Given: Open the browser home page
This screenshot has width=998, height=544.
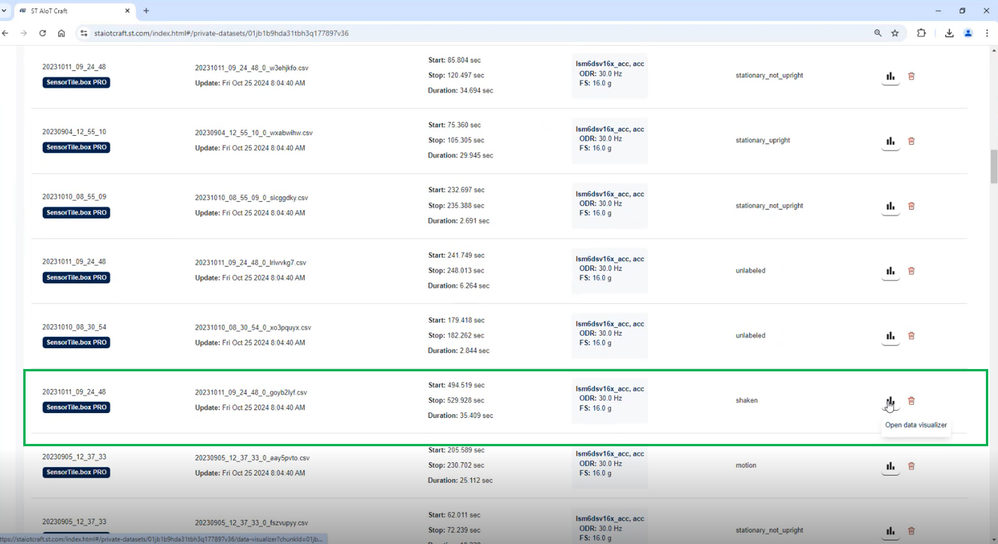Looking at the screenshot, I should click(x=61, y=33).
